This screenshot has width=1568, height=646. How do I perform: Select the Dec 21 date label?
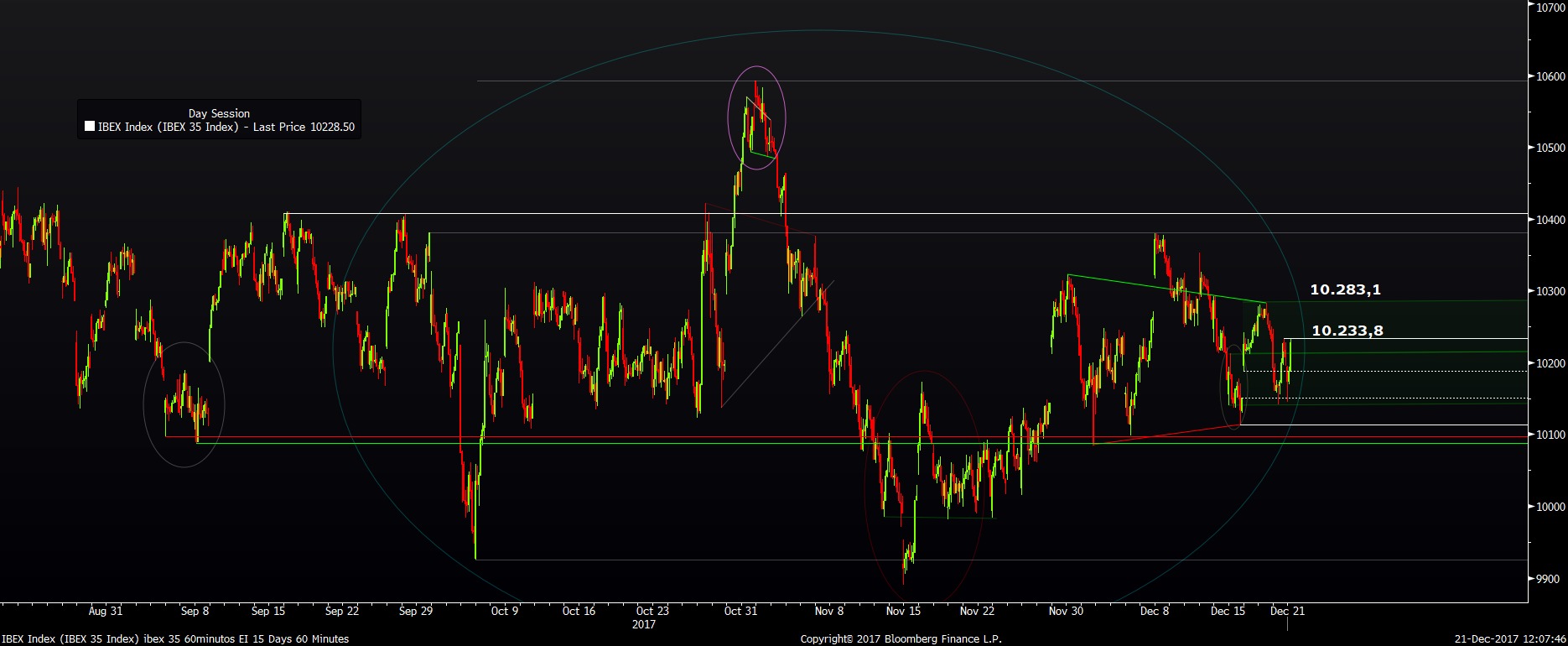tap(1287, 611)
